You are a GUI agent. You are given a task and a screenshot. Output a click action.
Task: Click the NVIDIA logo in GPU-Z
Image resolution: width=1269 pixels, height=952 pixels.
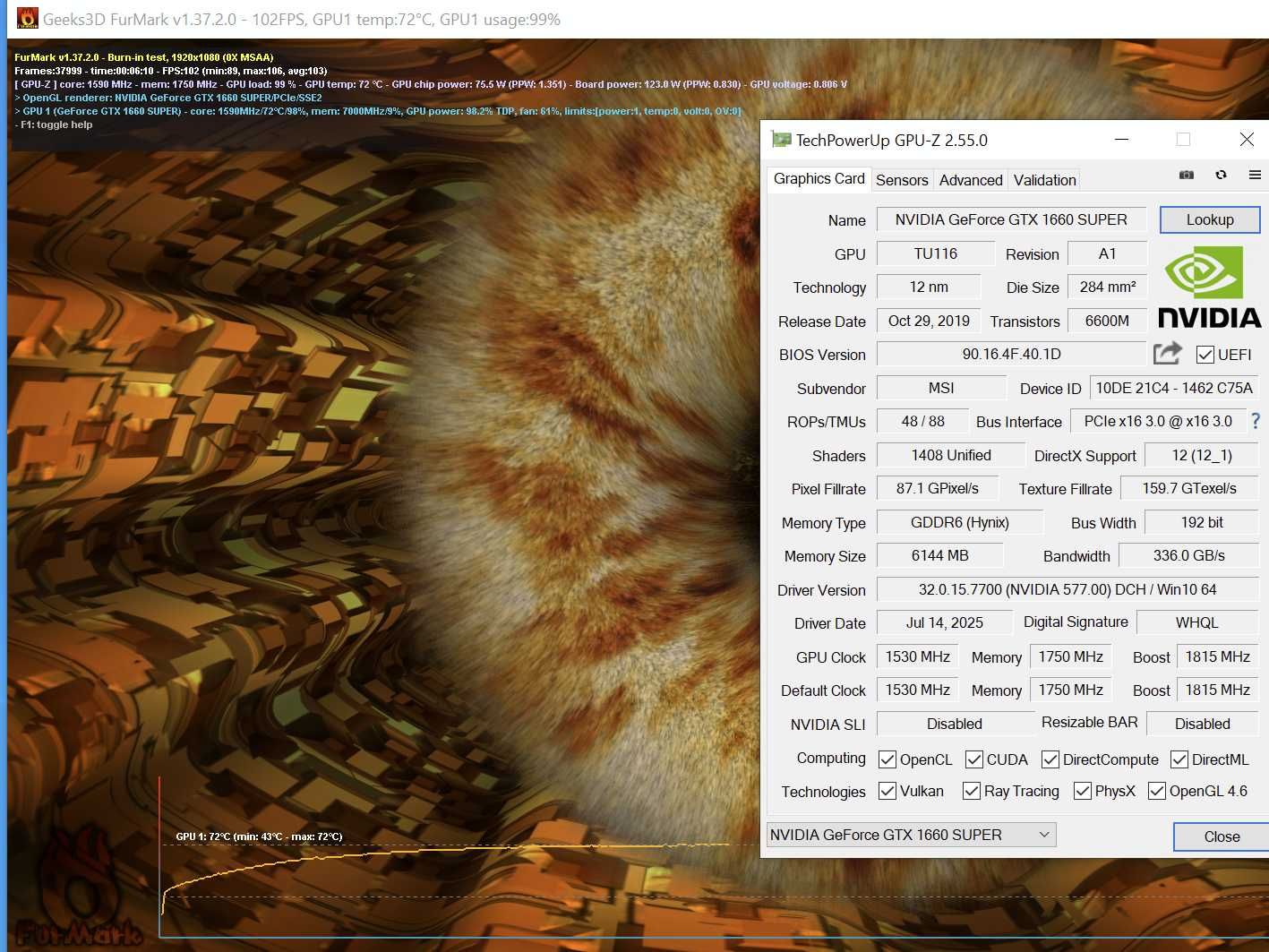[x=1210, y=287]
